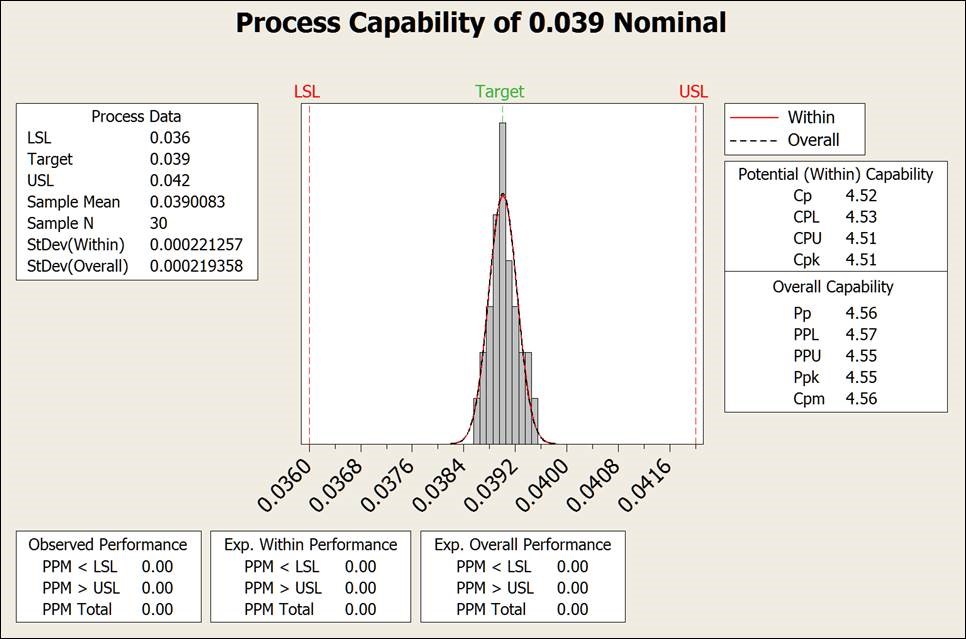Select PPM > USL under Exp. Overall Performance
Viewport: 966px width, 639px height.
(x=495, y=588)
